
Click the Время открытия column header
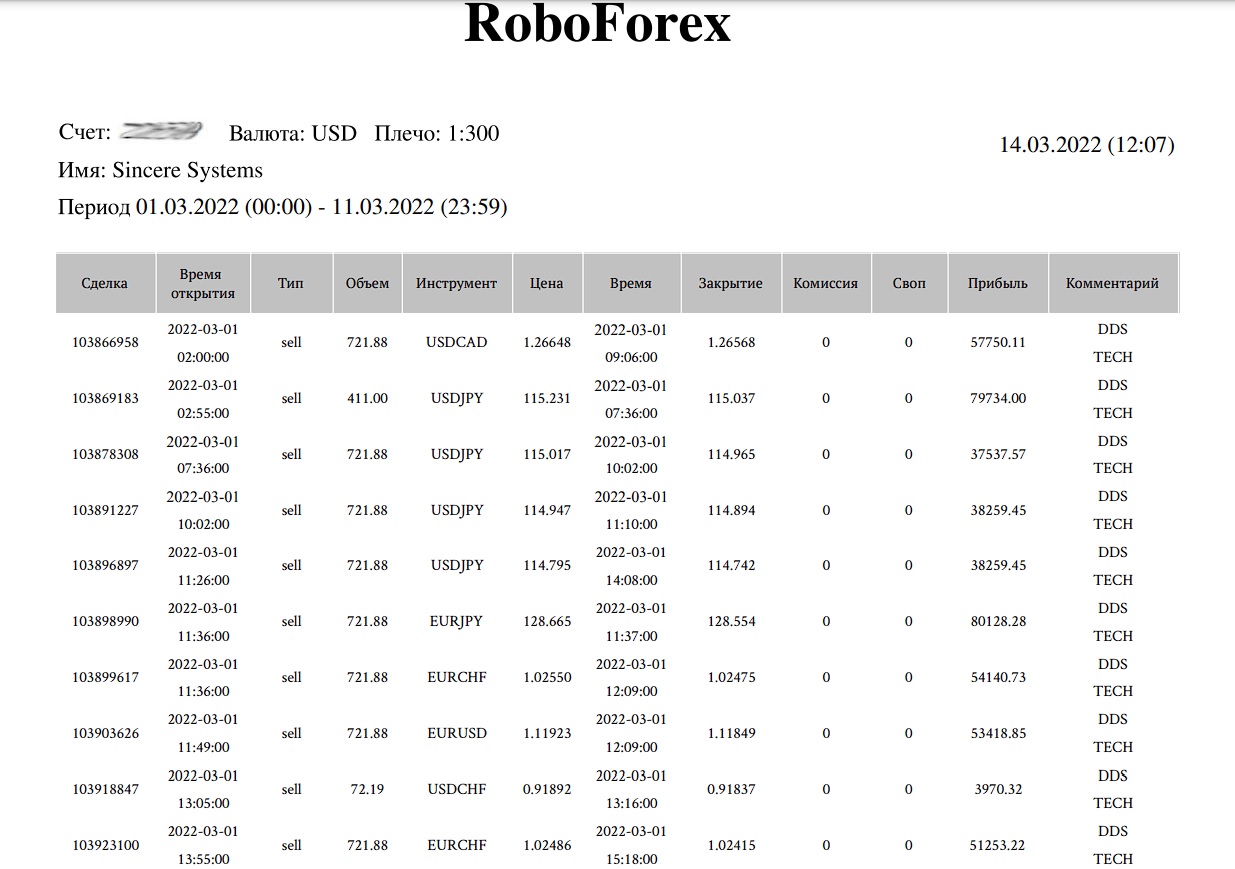point(202,283)
